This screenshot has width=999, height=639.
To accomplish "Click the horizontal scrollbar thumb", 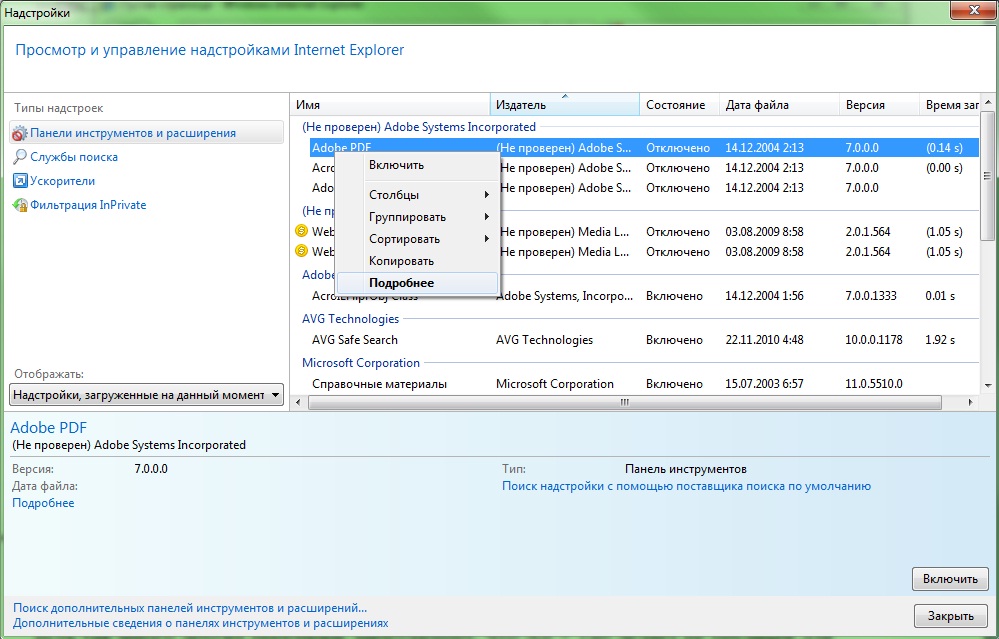I will pos(624,403).
